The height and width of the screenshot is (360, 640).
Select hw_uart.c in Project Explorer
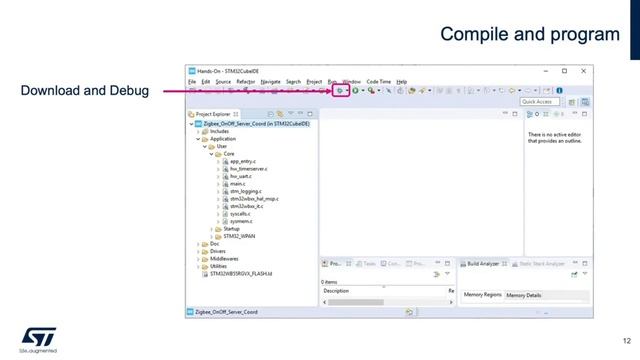(x=240, y=176)
